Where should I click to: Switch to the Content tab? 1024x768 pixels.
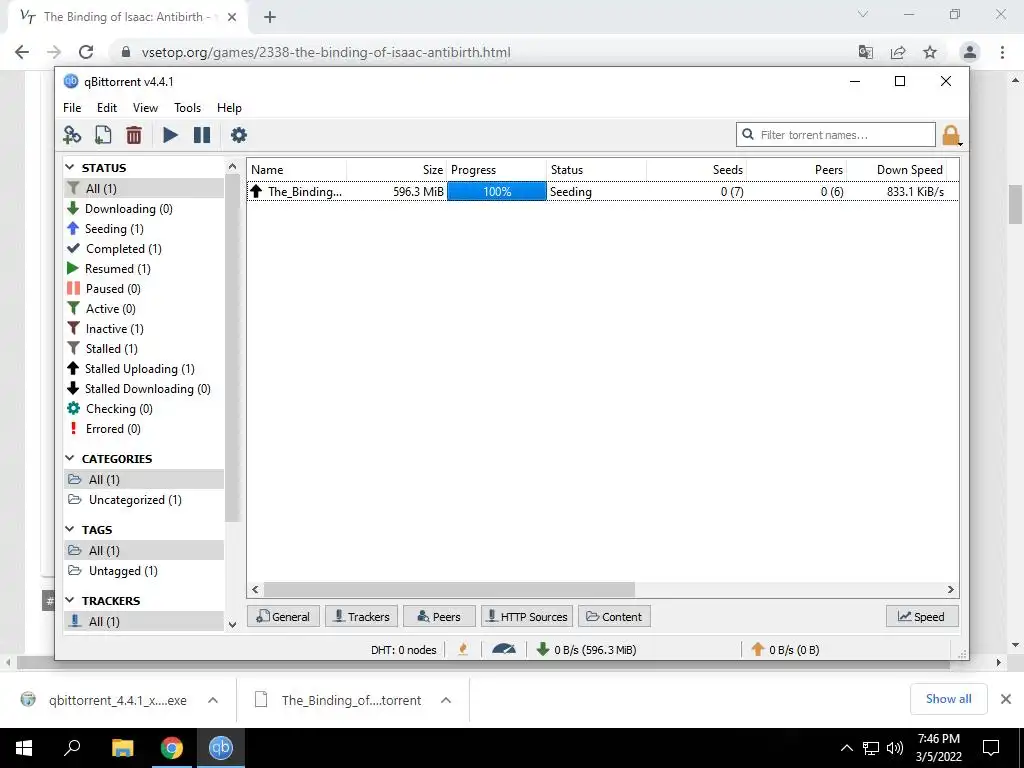[x=614, y=616]
